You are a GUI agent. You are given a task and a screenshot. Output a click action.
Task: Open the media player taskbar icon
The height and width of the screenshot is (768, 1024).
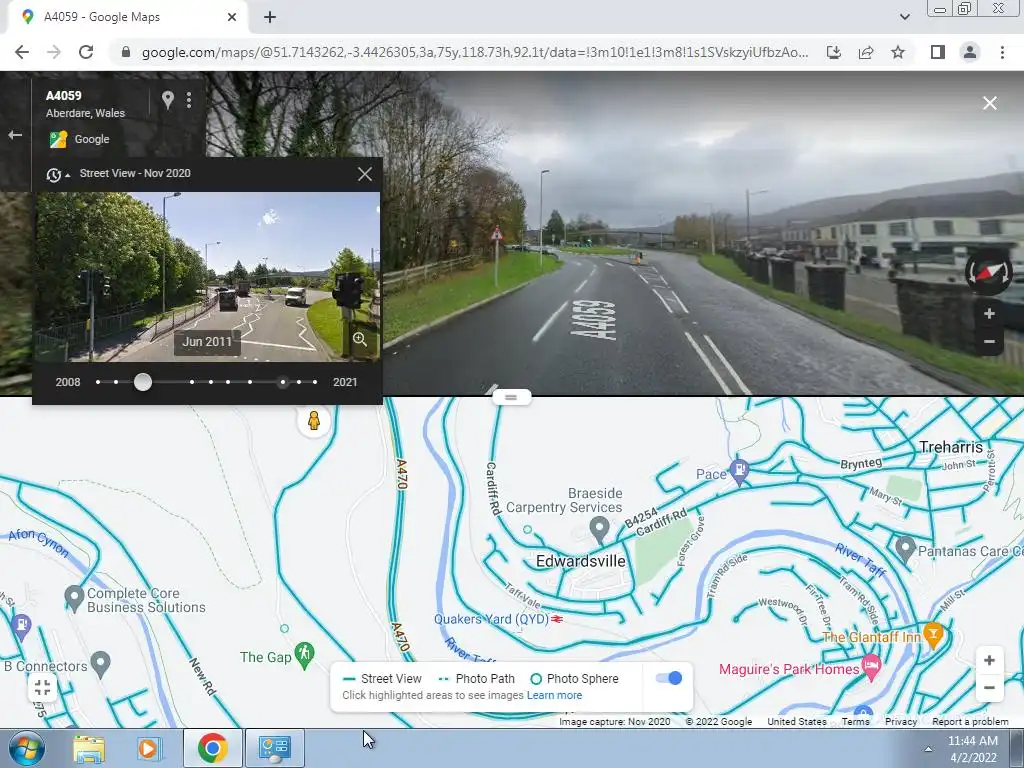(148, 748)
